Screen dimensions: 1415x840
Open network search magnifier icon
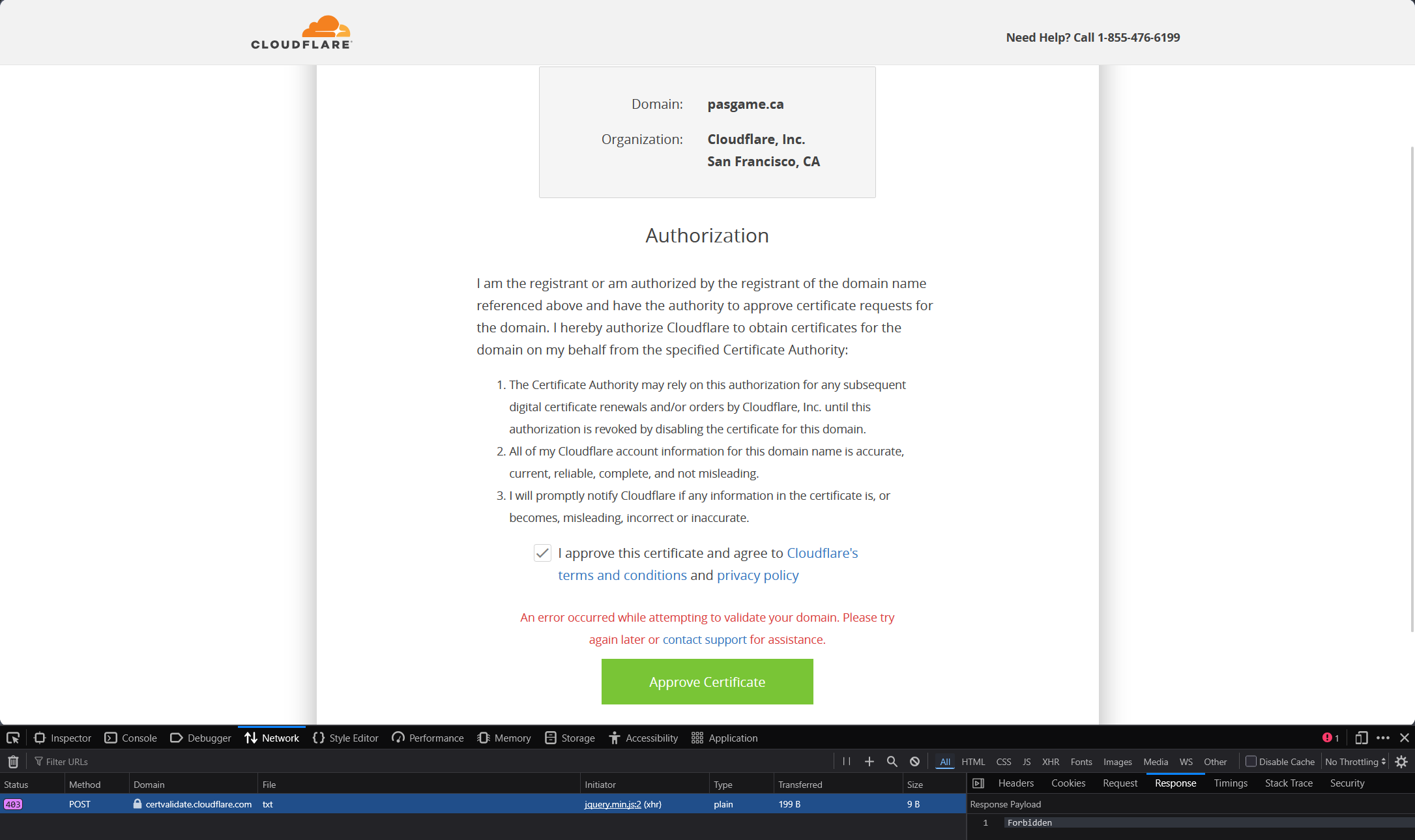click(x=892, y=761)
